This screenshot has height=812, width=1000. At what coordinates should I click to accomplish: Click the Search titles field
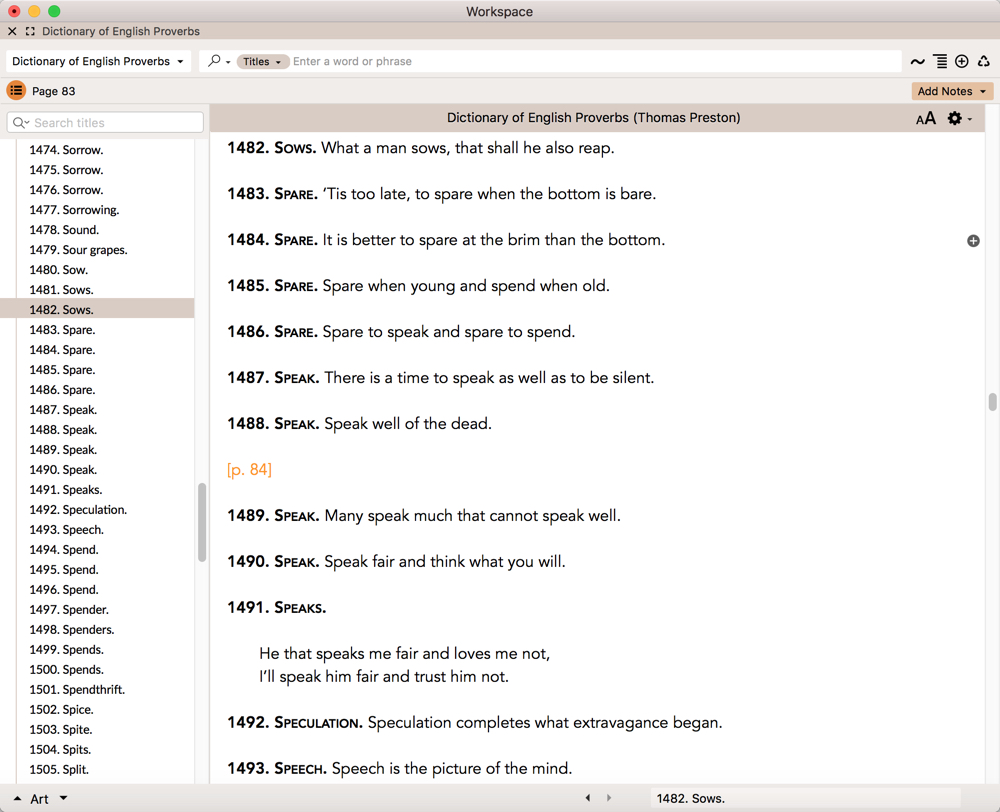coord(105,122)
